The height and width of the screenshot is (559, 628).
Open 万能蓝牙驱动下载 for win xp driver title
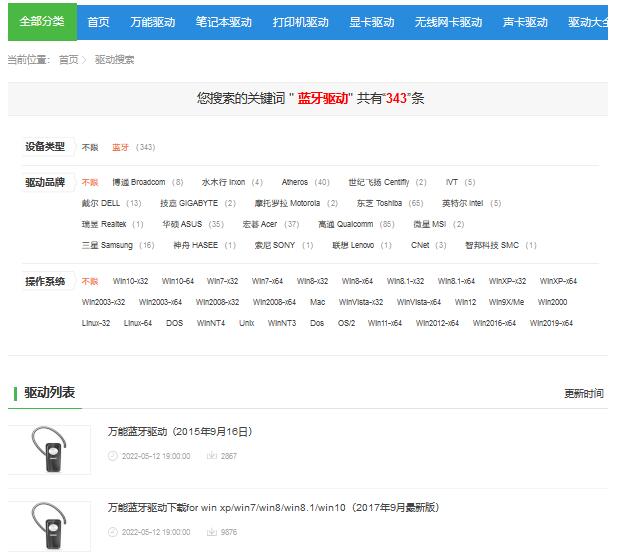tap(273, 508)
